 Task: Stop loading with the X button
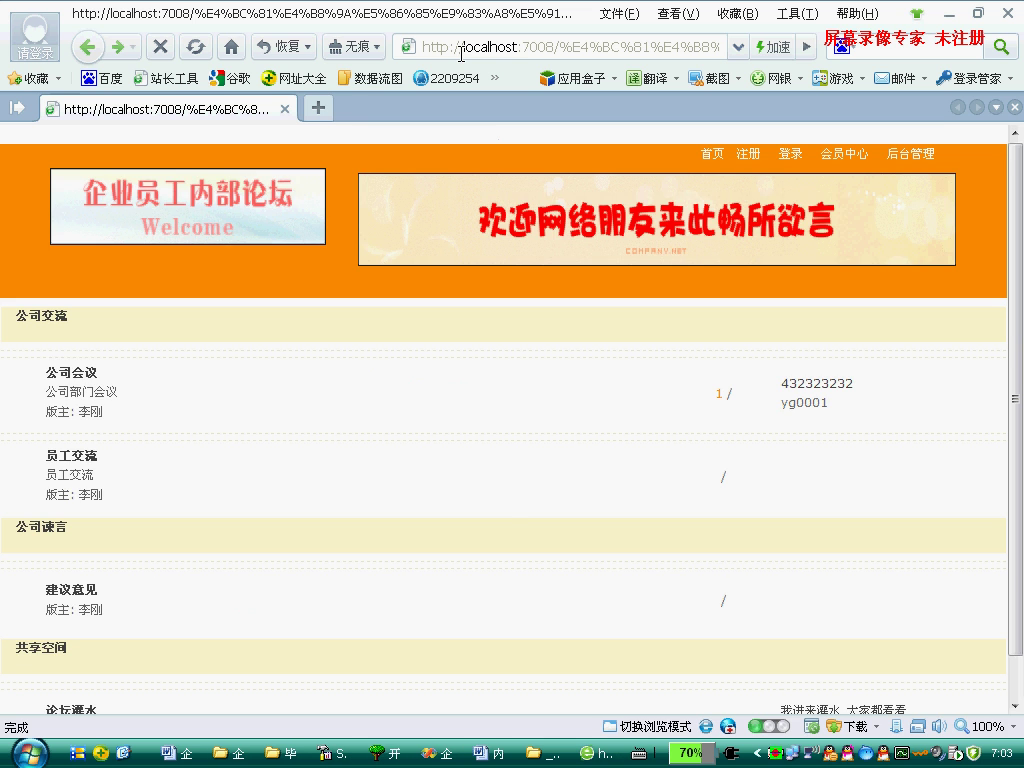(x=160, y=46)
